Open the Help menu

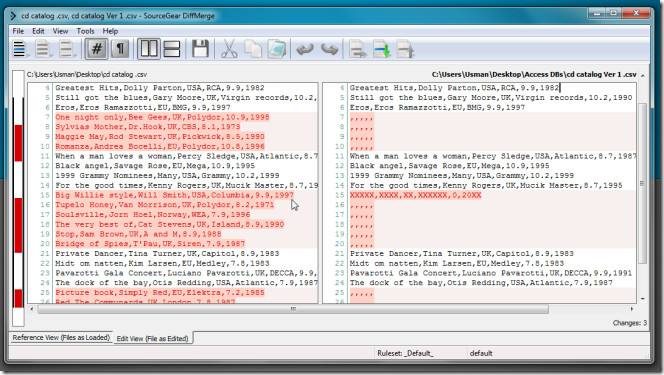tap(110, 31)
